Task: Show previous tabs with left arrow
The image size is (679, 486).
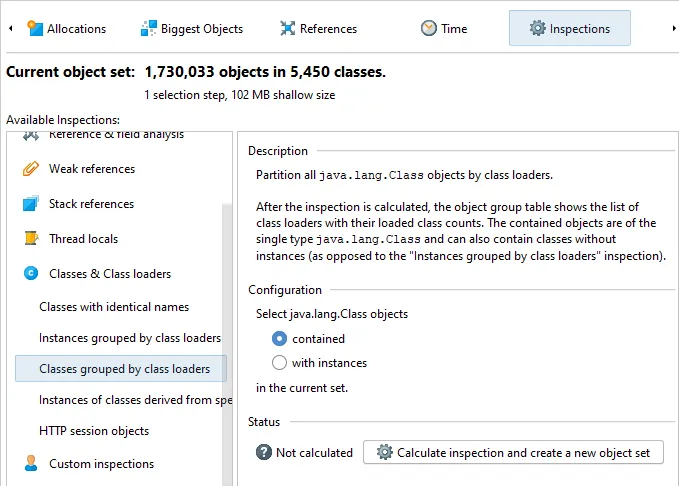Action: (11, 29)
